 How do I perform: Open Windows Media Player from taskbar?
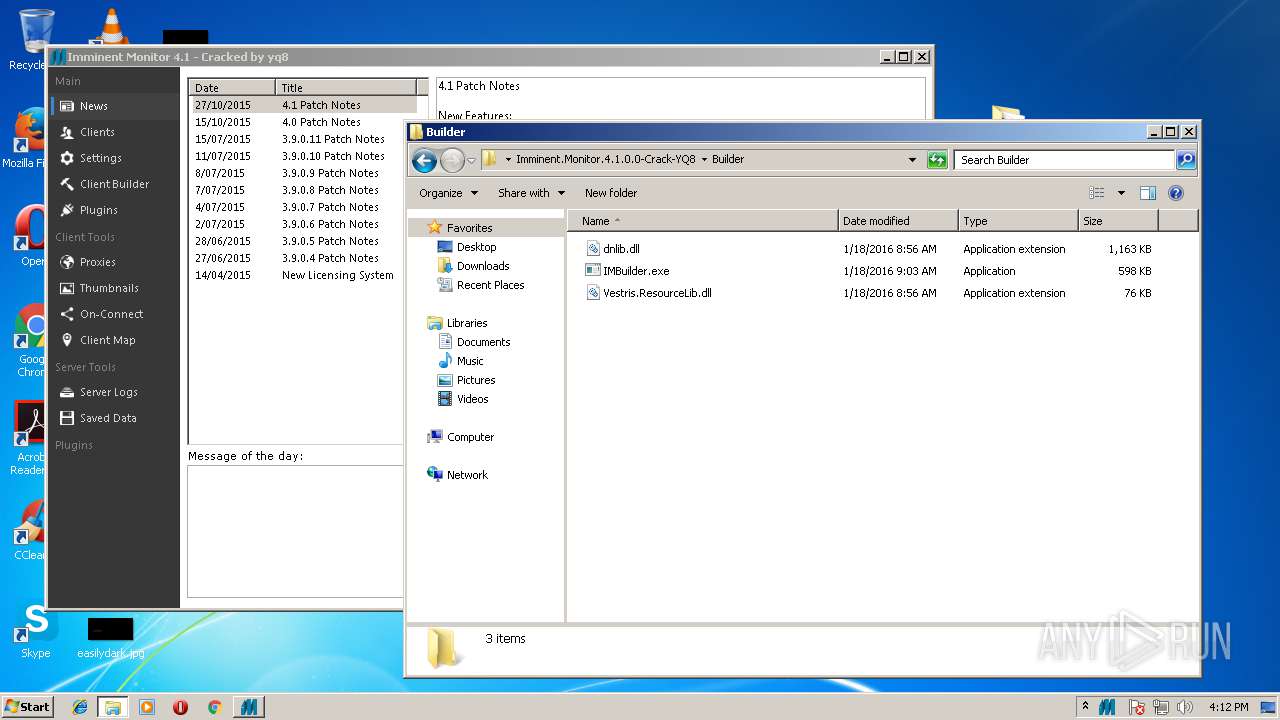(x=147, y=707)
